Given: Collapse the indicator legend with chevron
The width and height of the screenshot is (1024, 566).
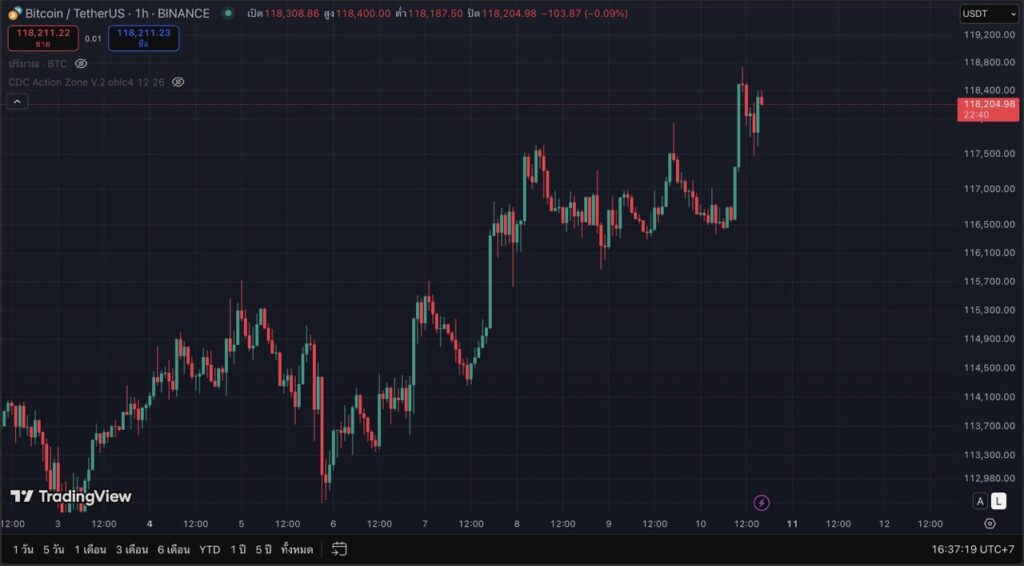Looking at the screenshot, I should pos(17,101).
